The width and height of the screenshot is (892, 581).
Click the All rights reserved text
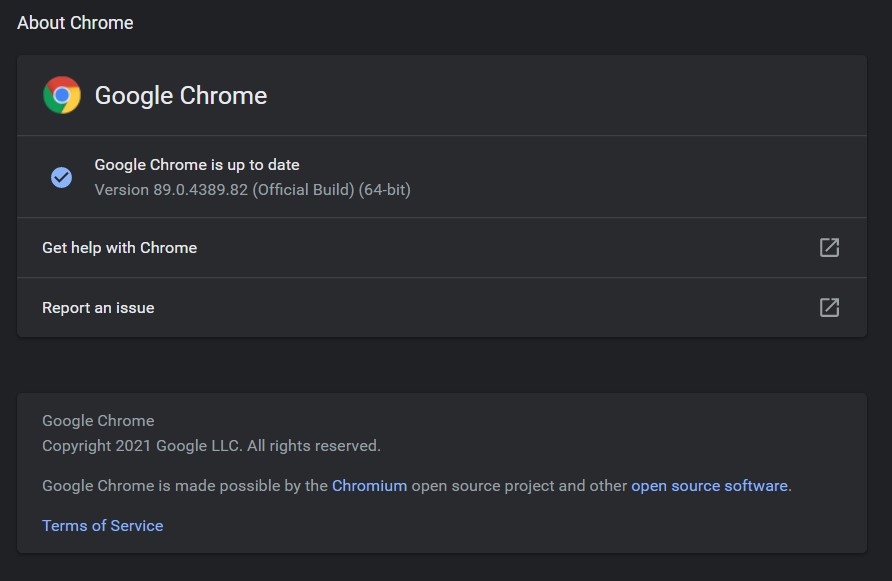coord(313,446)
